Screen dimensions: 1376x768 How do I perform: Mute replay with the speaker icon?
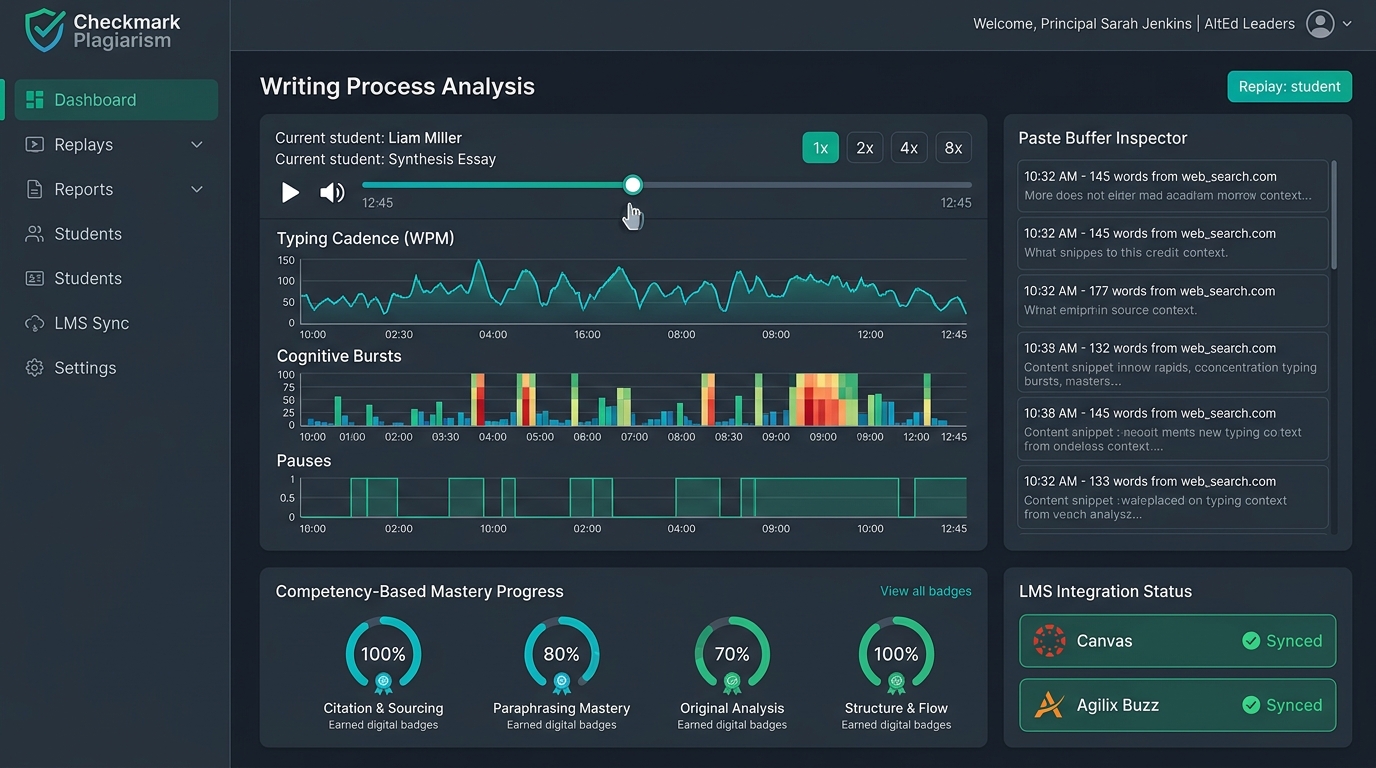332,192
